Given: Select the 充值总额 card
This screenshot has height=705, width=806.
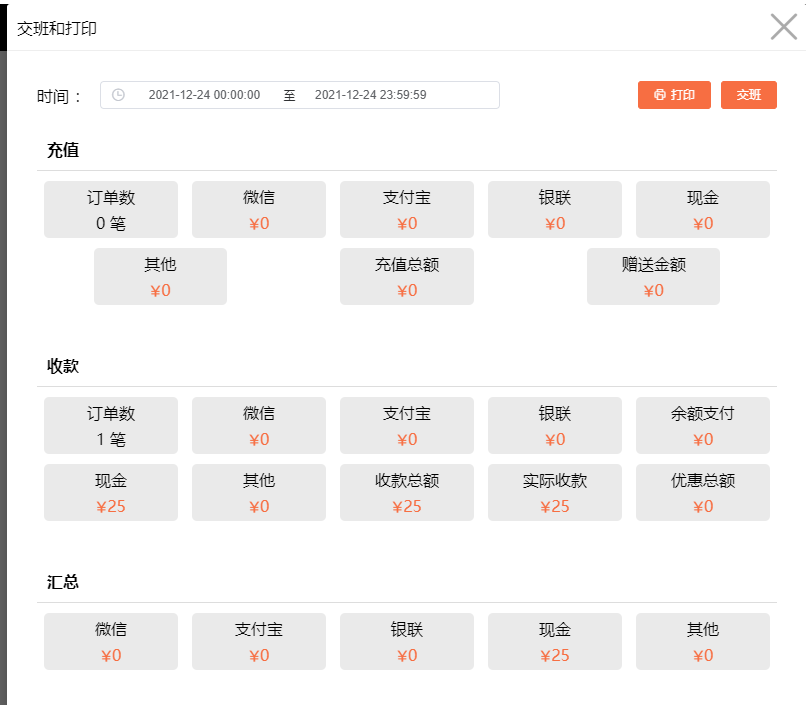Looking at the screenshot, I should coord(407,276).
